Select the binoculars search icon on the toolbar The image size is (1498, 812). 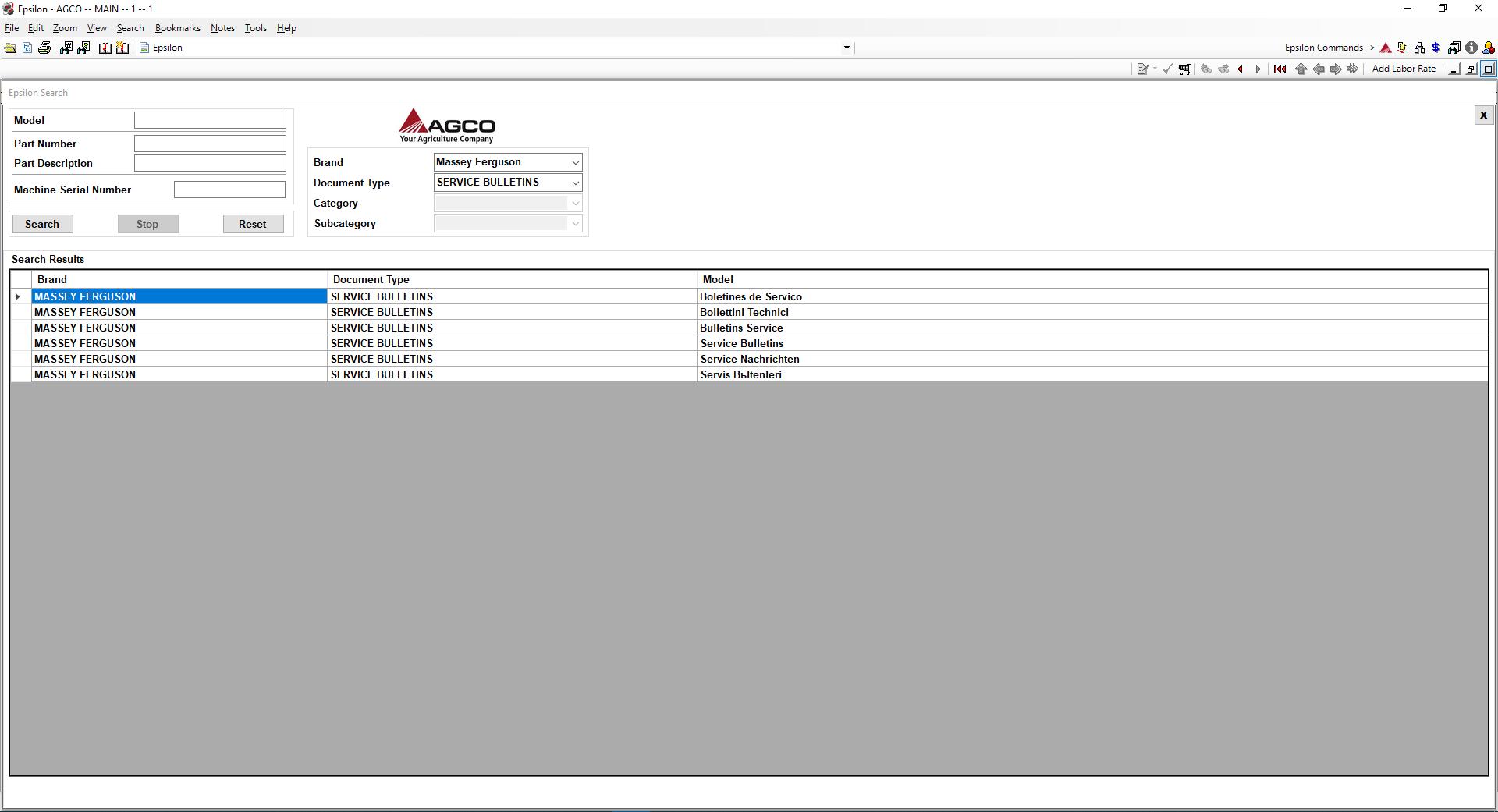66,47
